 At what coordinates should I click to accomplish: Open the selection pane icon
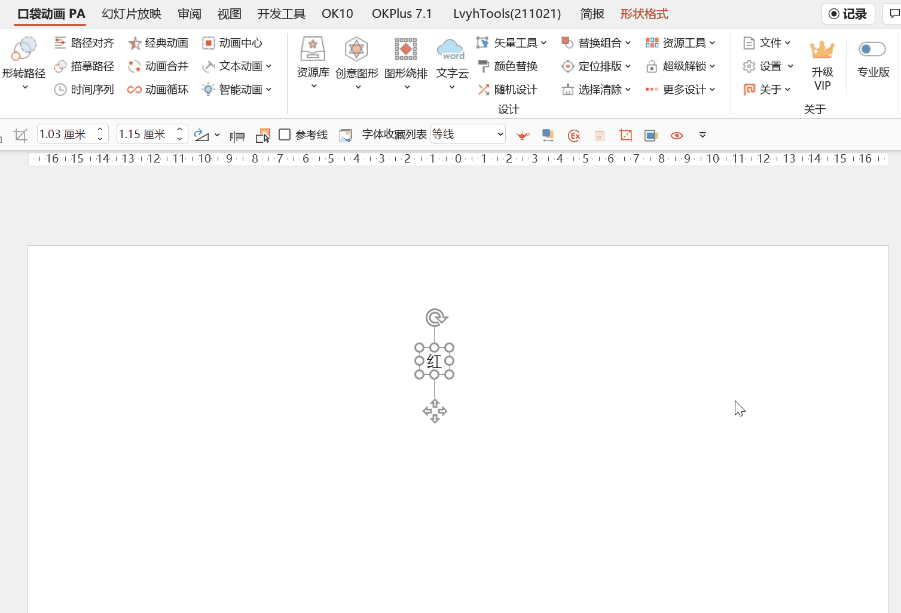[263, 136]
